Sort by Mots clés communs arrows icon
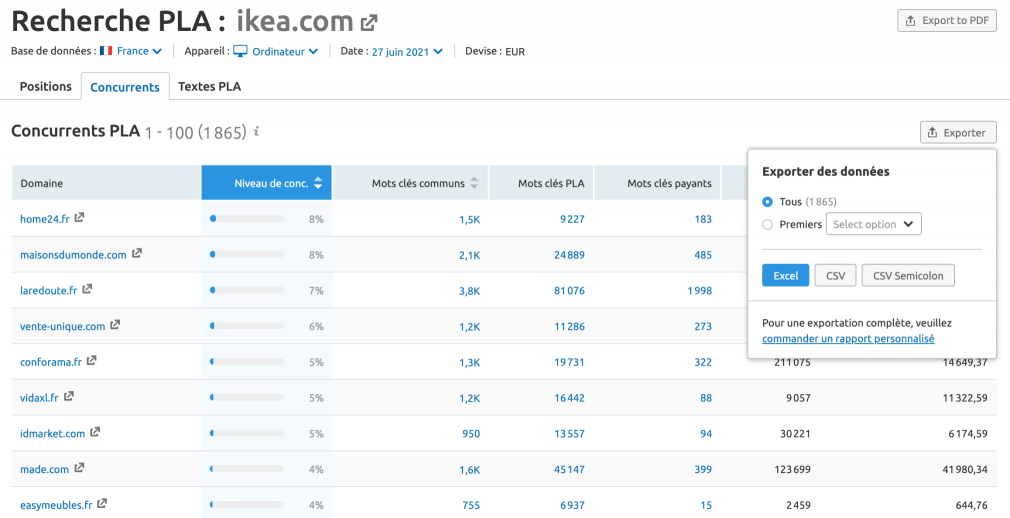The width and height of the screenshot is (1010, 518). pyautogui.click(x=474, y=183)
